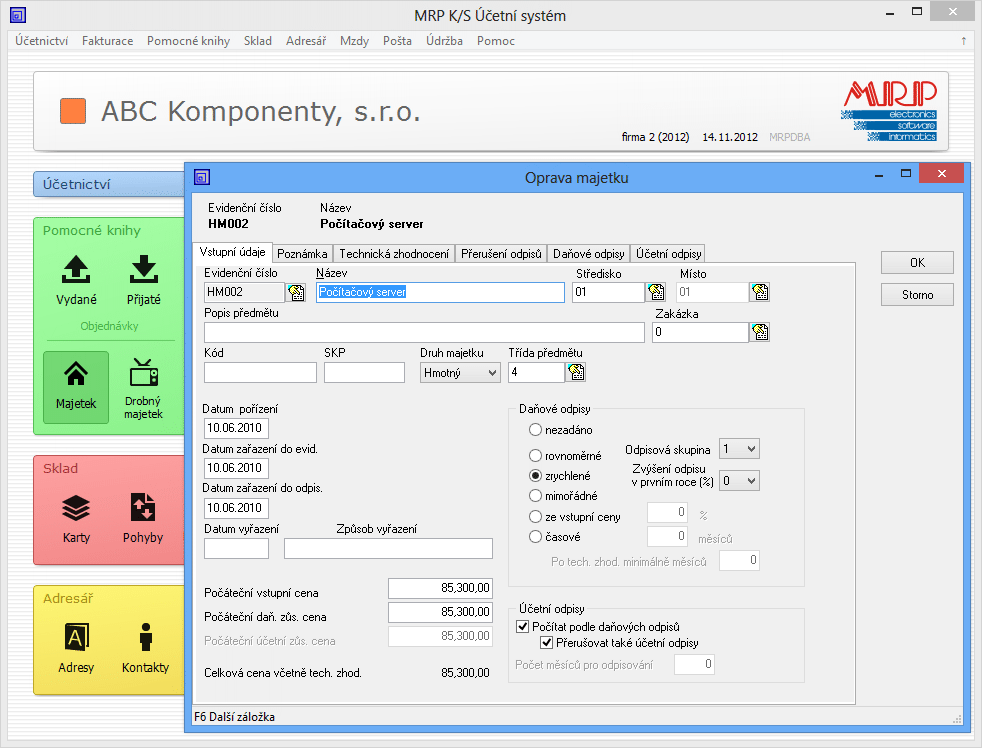Click into Datum pořízení field
The width and height of the screenshot is (982, 748).
tap(236, 428)
